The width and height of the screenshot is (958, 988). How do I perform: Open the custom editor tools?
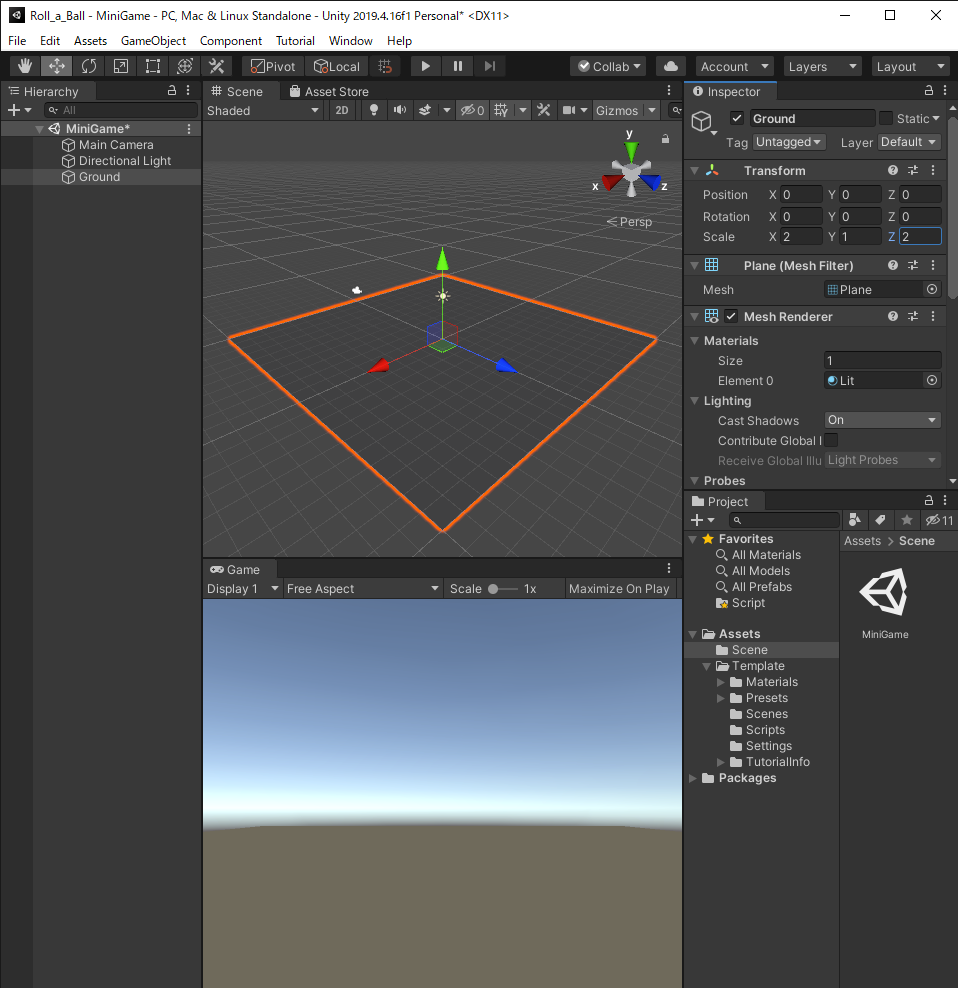217,66
